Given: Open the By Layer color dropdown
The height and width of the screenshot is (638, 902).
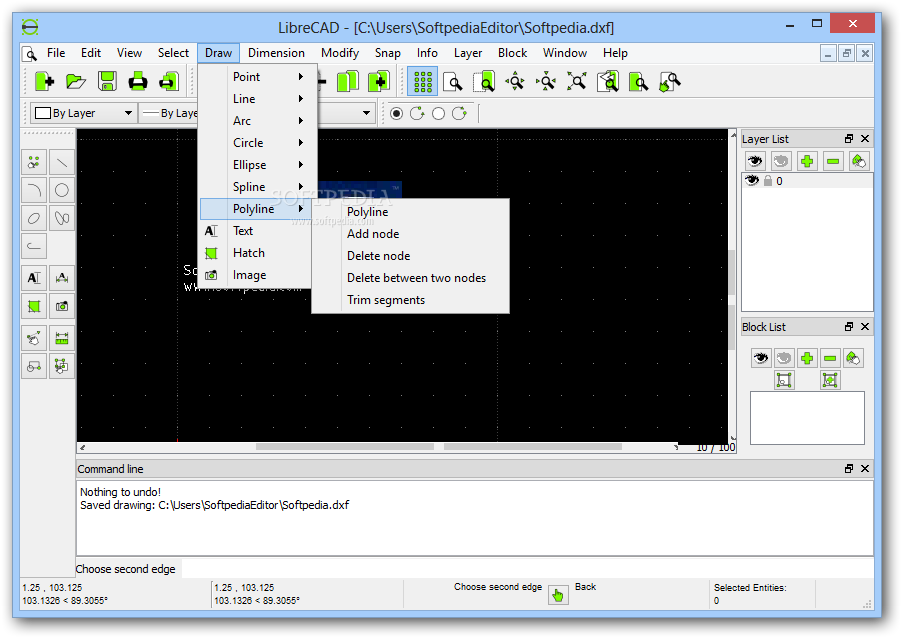Looking at the screenshot, I should click(x=83, y=113).
